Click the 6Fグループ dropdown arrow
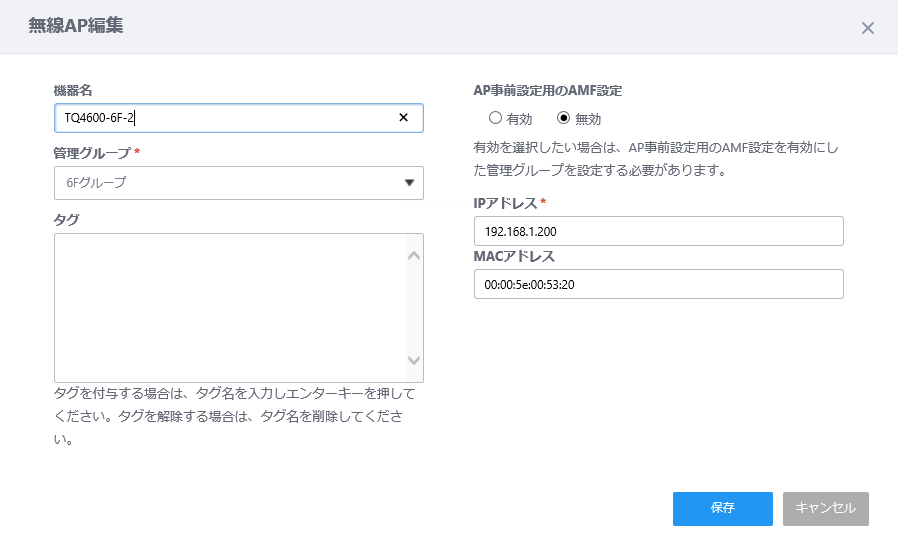 click(409, 183)
